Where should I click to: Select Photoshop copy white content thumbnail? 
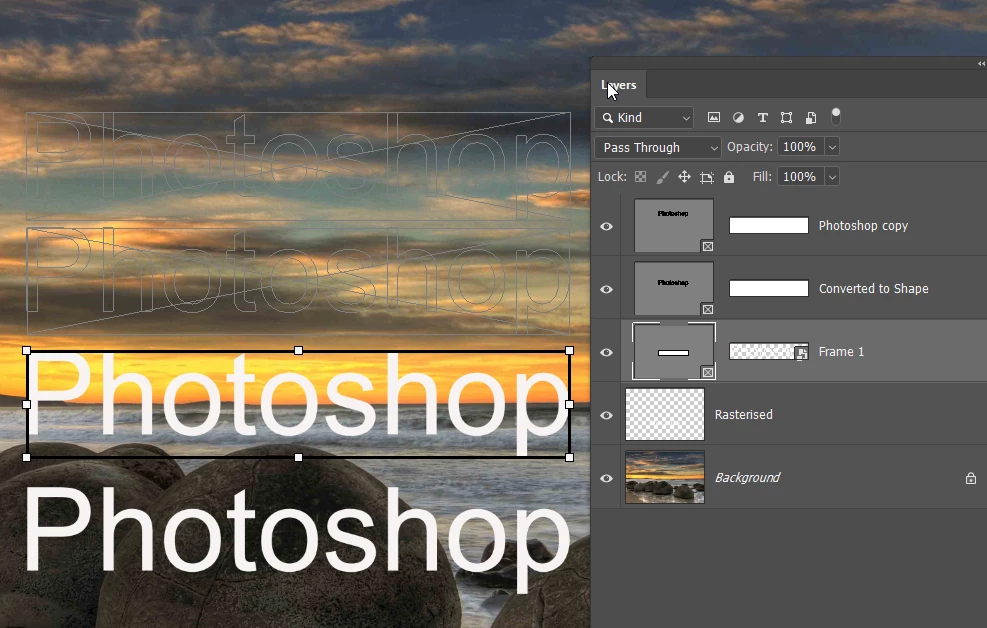769,225
